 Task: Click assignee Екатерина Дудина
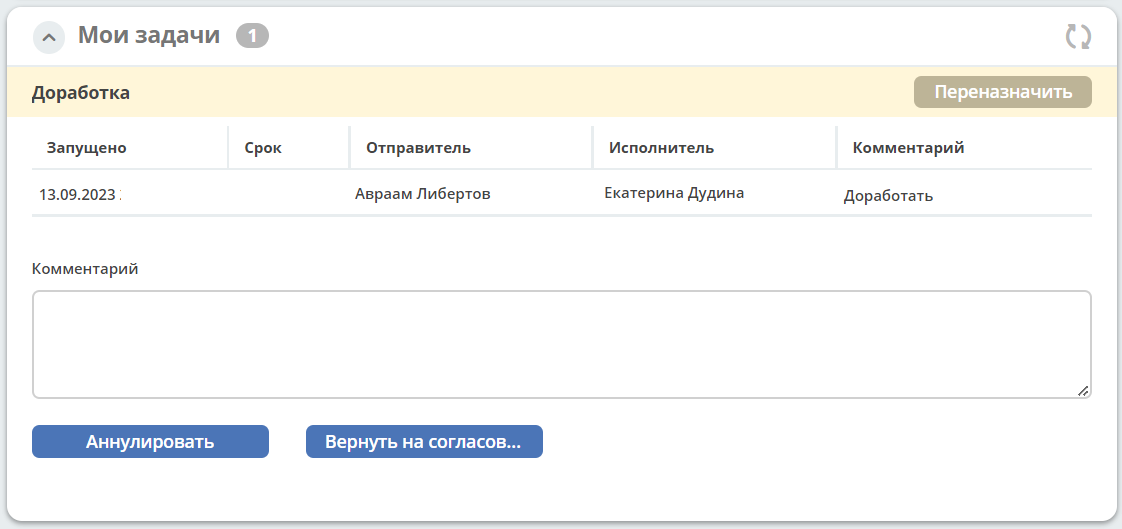pos(674,193)
